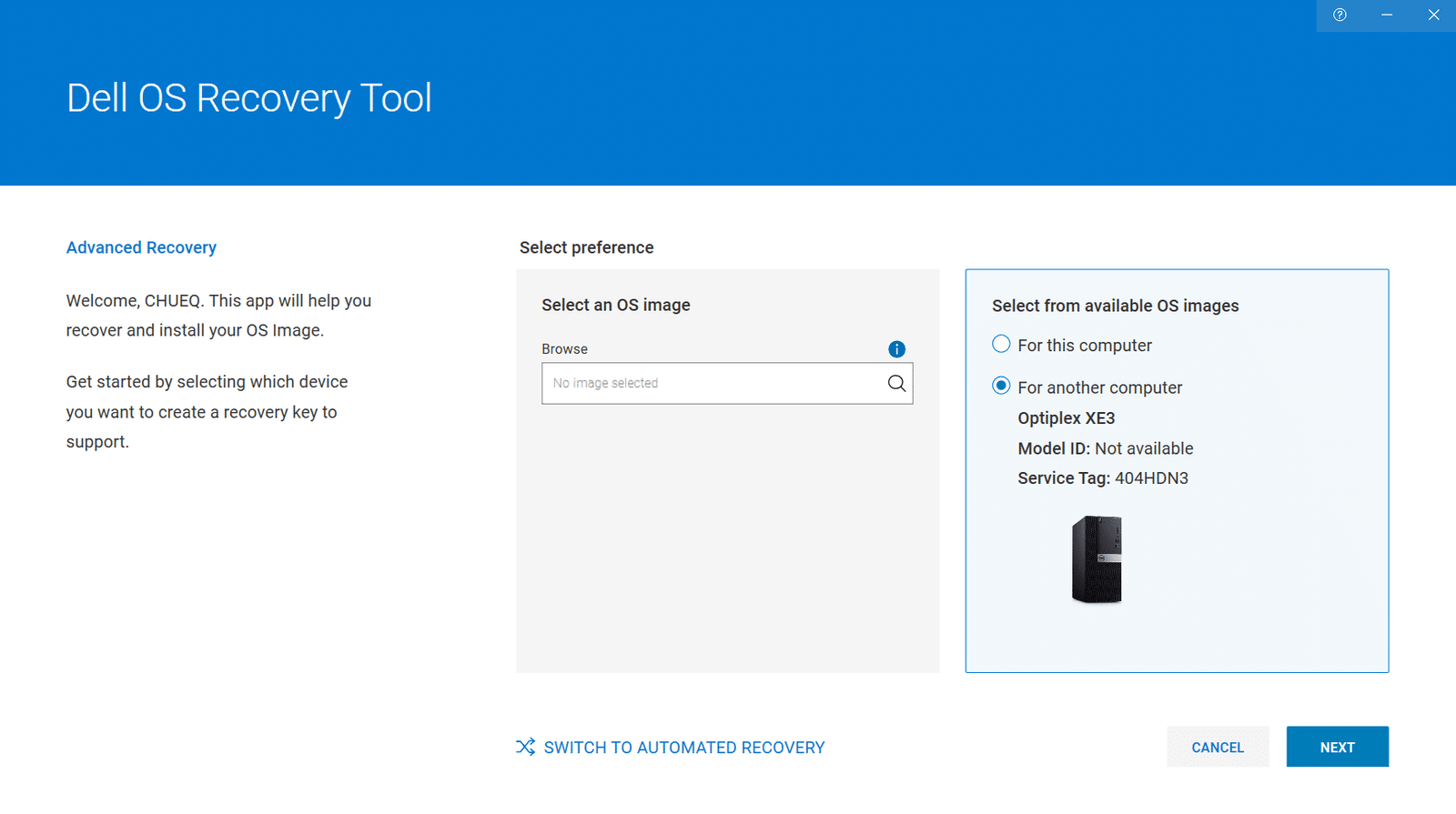1456x814 pixels.
Task: Click the blue info icon beside Browse
Action: (x=896, y=349)
